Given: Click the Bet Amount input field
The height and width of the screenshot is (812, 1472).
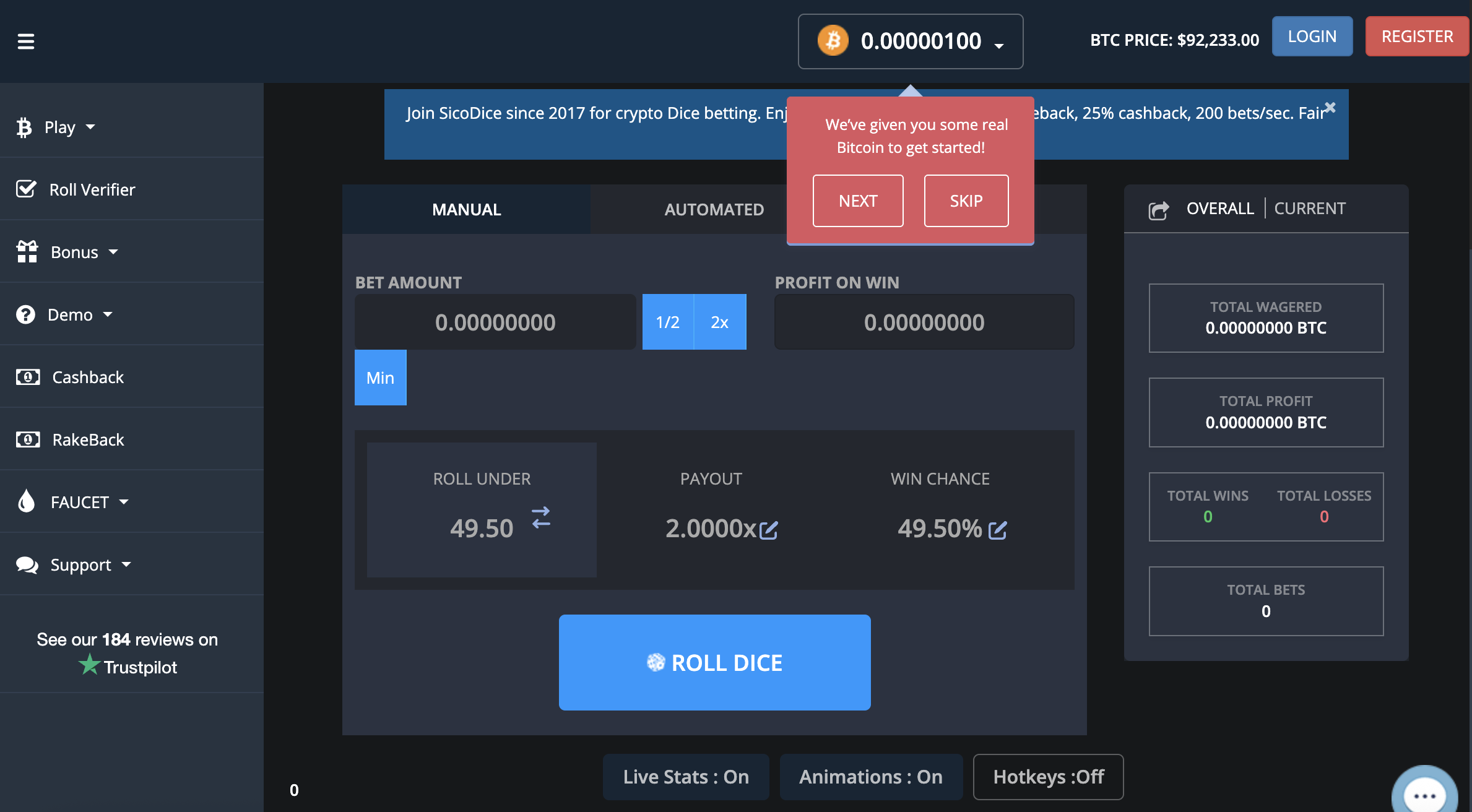Looking at the screenshot, I should 495,322.
